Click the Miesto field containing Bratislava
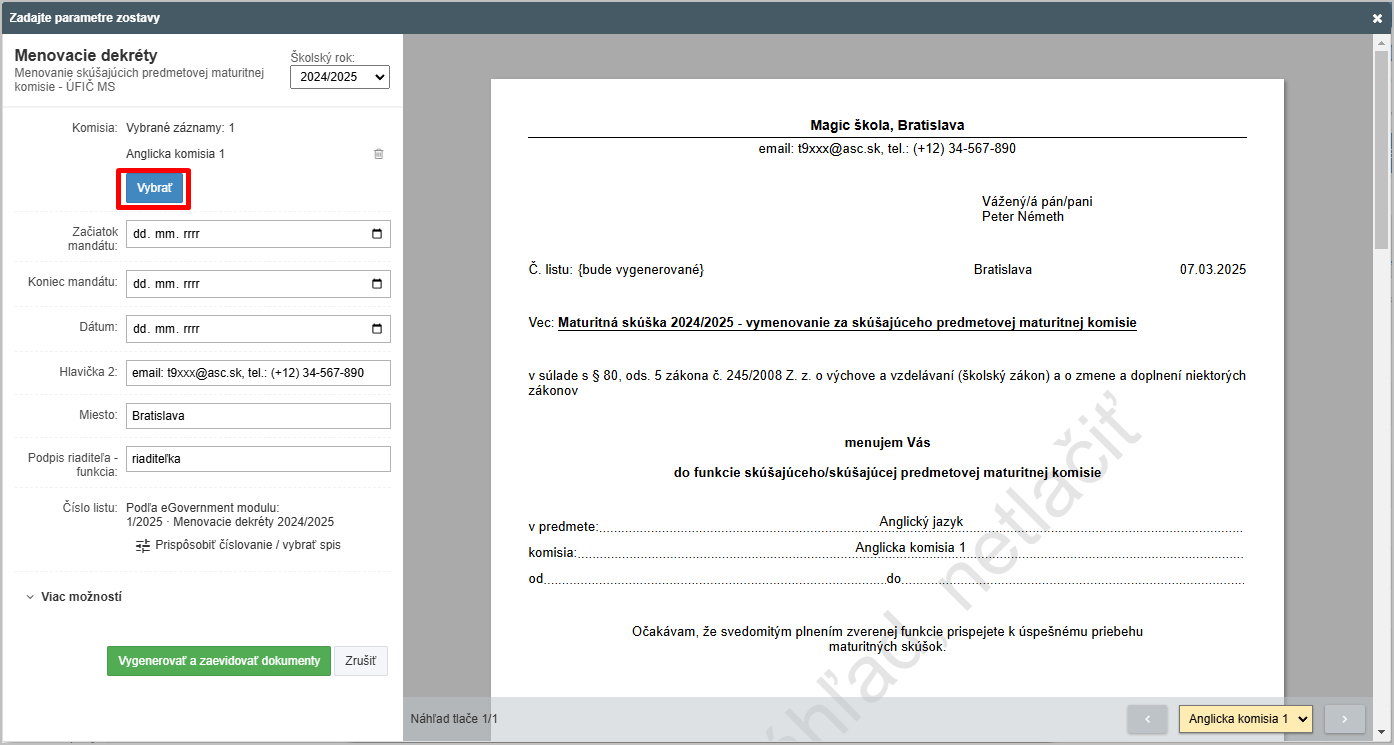The image size is (1394, 745). 258,416
